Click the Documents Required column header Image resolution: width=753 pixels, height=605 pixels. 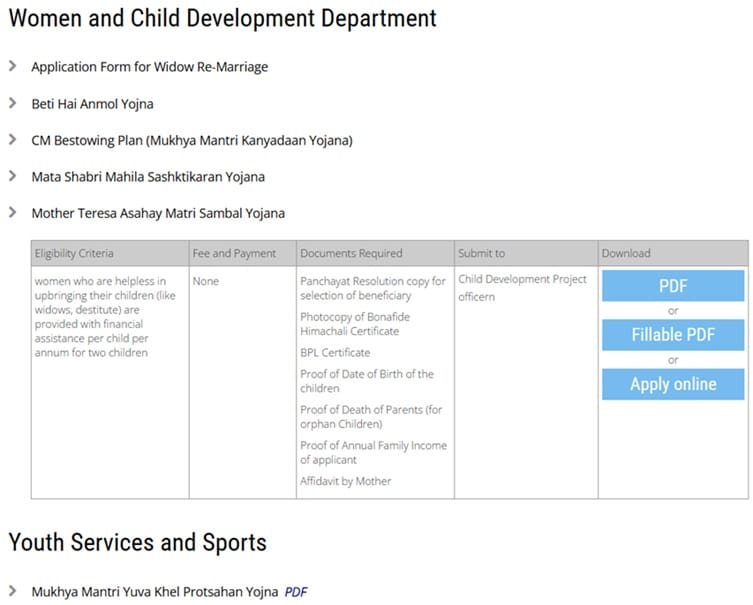pos(351,253)
